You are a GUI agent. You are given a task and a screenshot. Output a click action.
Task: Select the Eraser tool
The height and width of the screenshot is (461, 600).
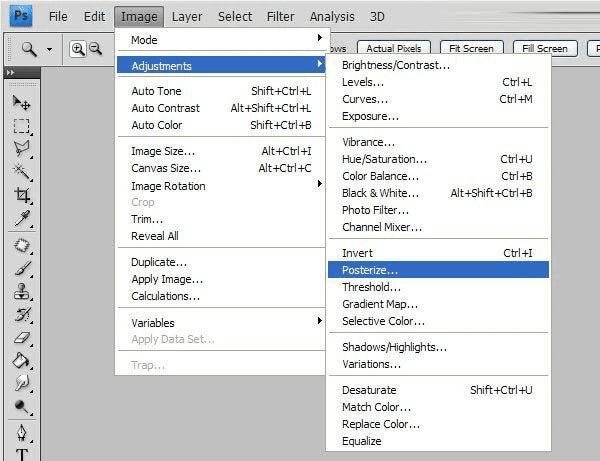click(22, 338)
